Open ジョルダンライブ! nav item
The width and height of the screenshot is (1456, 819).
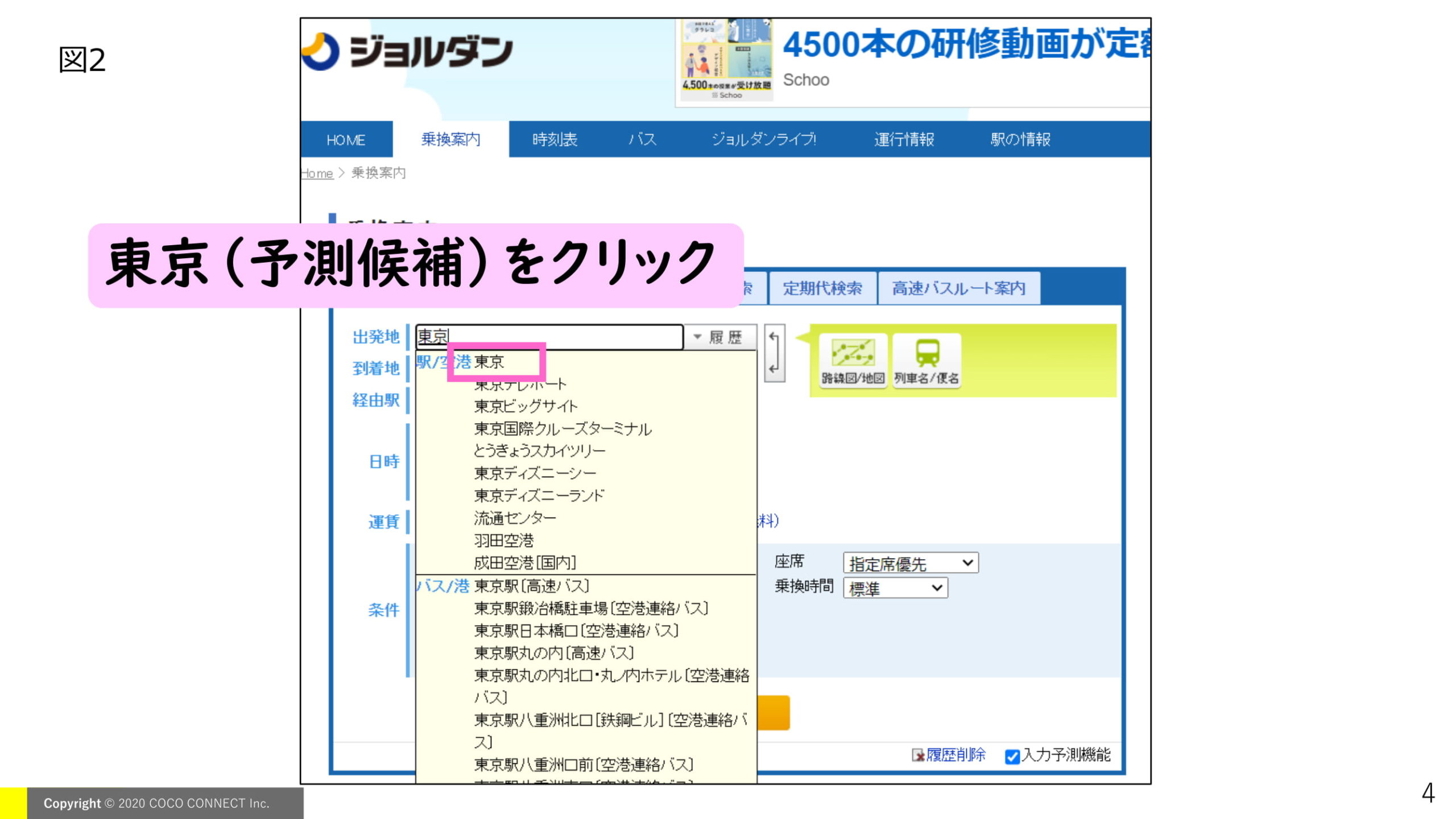(x=764, y=139)
